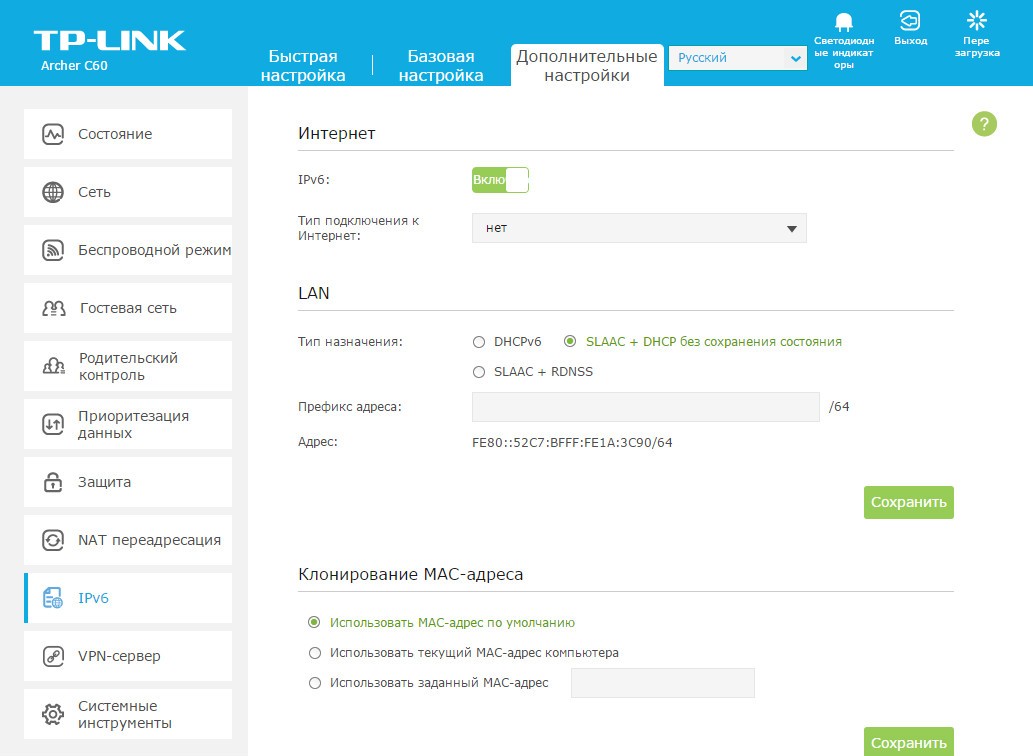This screenshot has width=1033, height=756.
Task: Click the LED indicators bell icon
Action: click(843, 22)
